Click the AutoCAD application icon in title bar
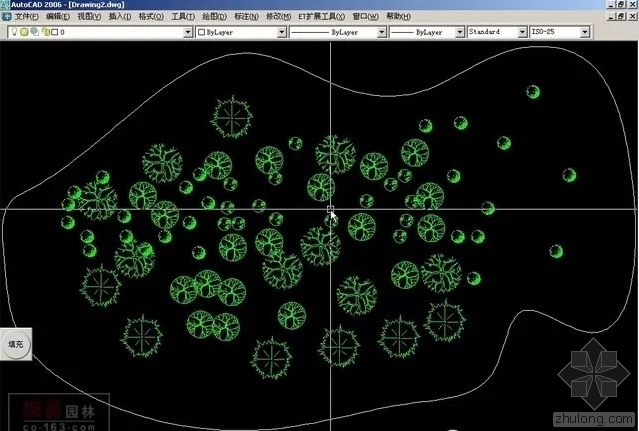Screen dimensions: 639x431 click(5, 5)
